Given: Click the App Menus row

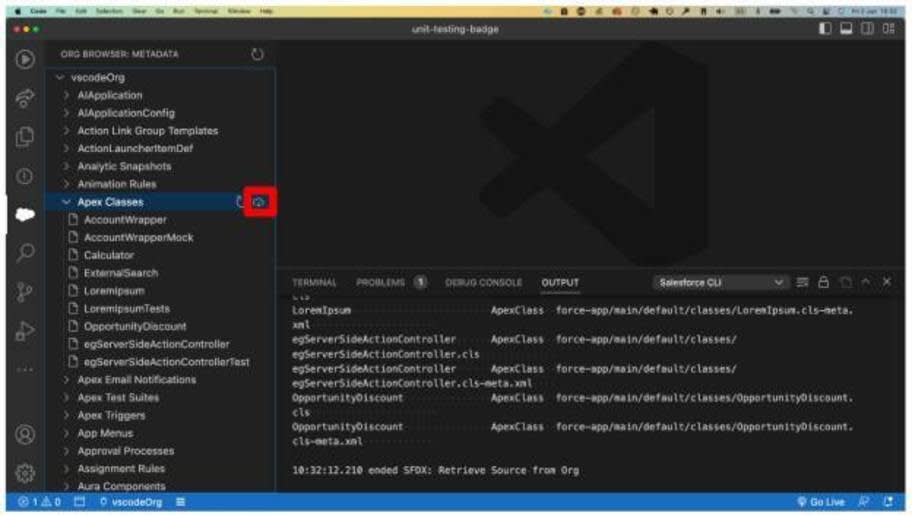Looking at the screenshot, I should tap(161, 433).
